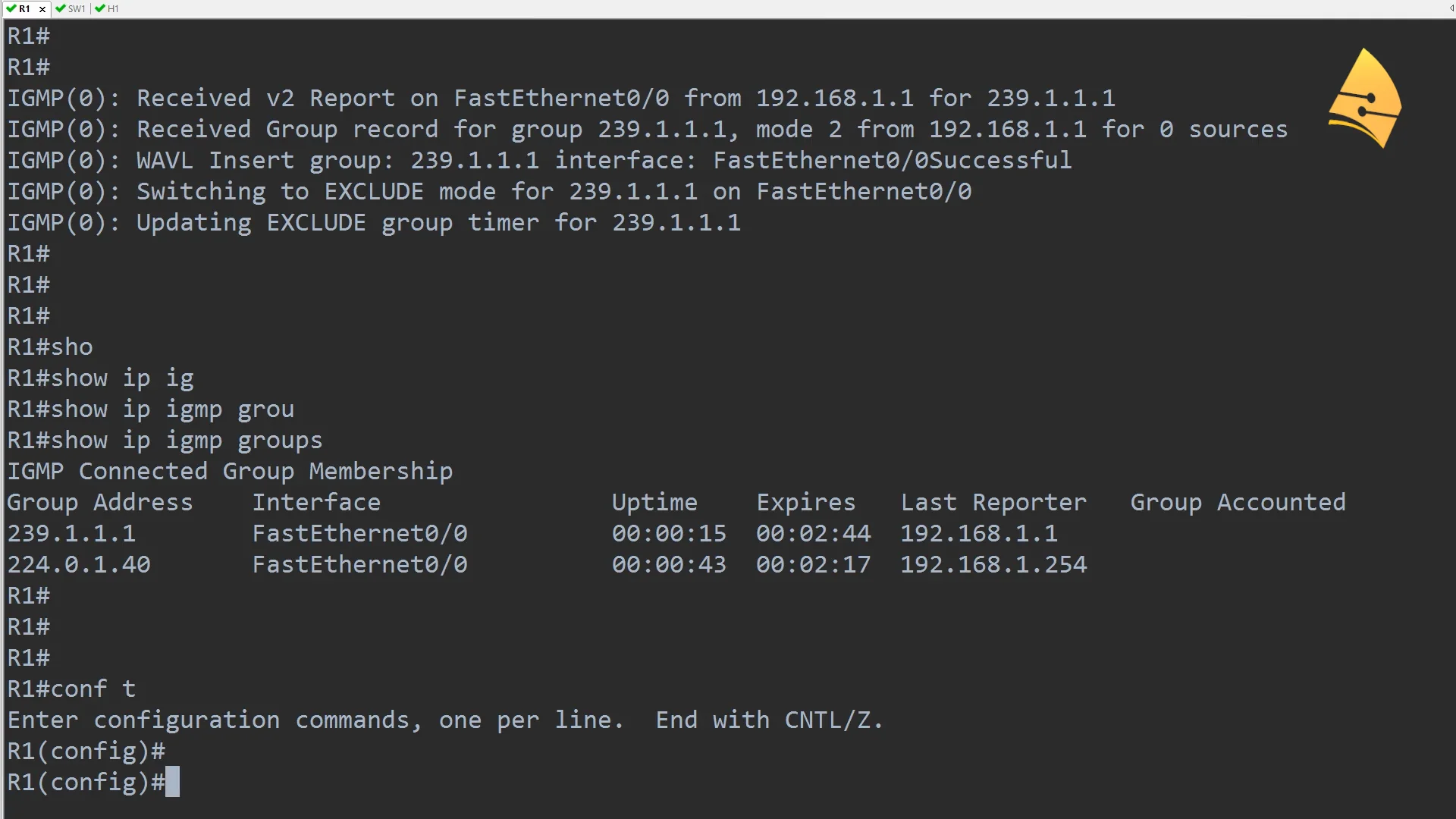Click the green checkmark on the R1 tab
The height and width of the screenshot is (819, 1456).
point(11,9)
